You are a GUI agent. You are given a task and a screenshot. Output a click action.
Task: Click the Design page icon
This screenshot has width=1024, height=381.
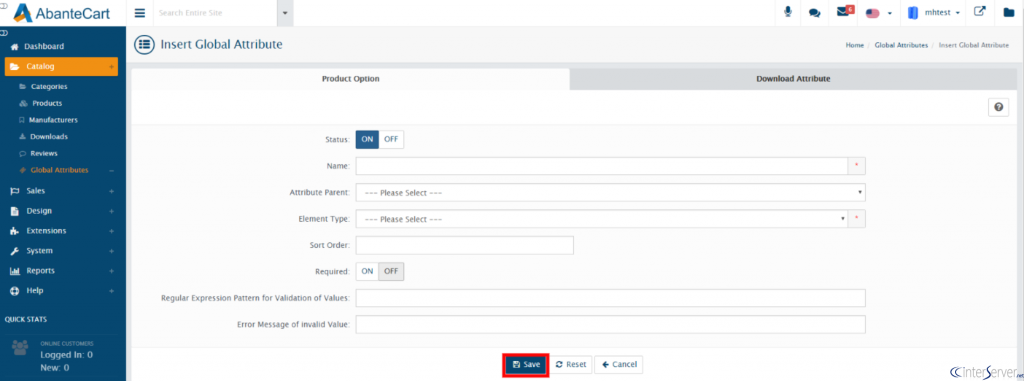[14, 211]
